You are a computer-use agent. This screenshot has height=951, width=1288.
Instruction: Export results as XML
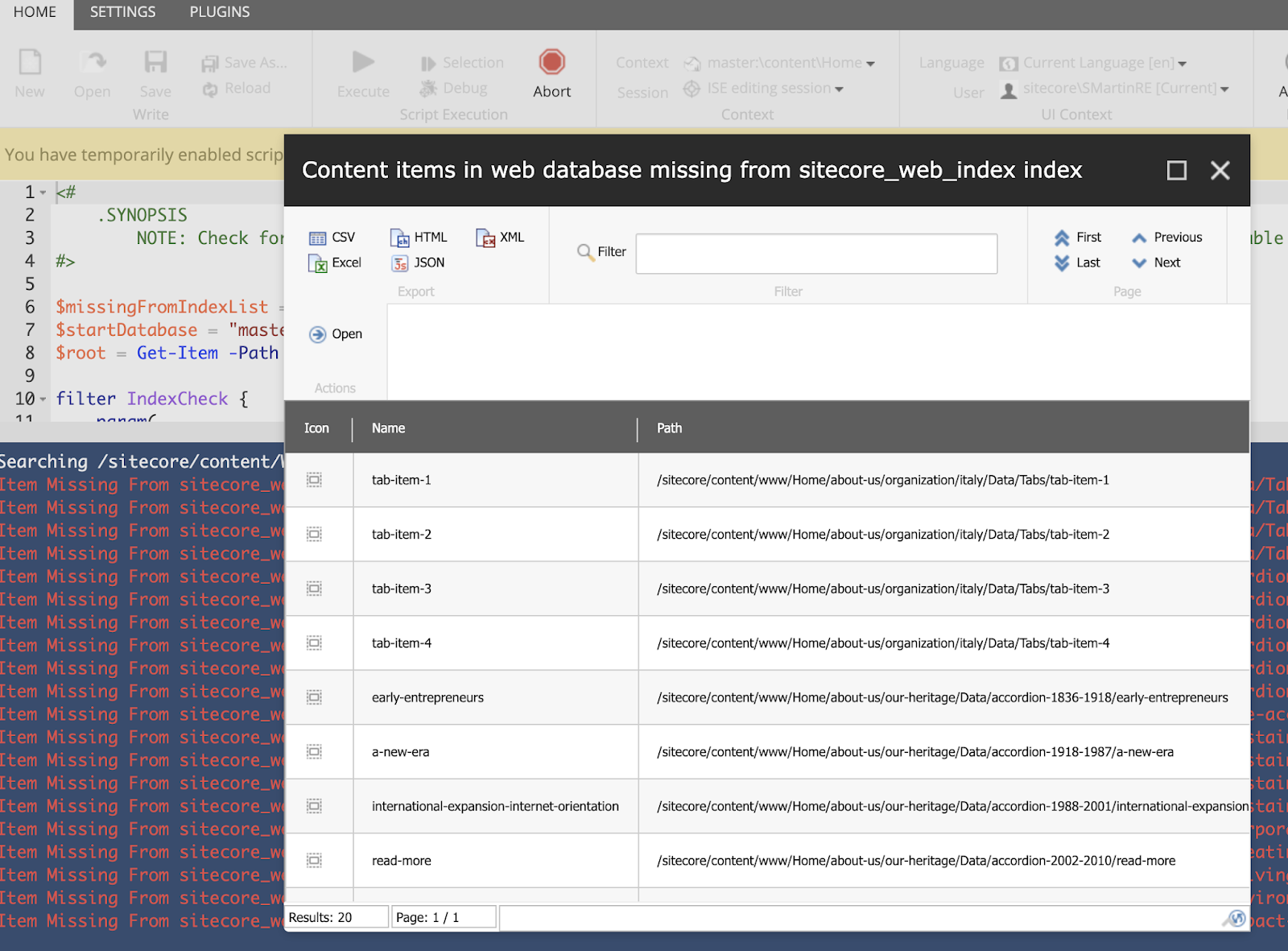[x=500, y=238]
